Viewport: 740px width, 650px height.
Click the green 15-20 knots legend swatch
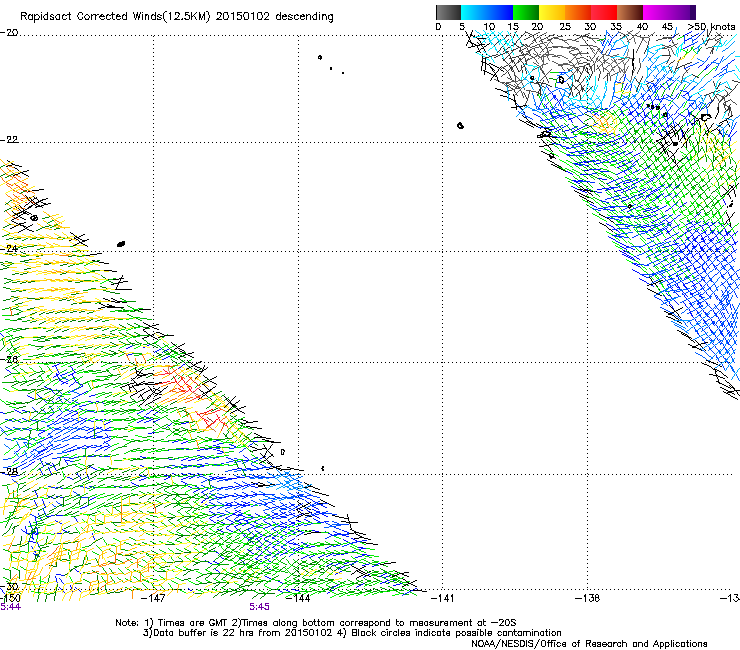click(x=526, y=12)
